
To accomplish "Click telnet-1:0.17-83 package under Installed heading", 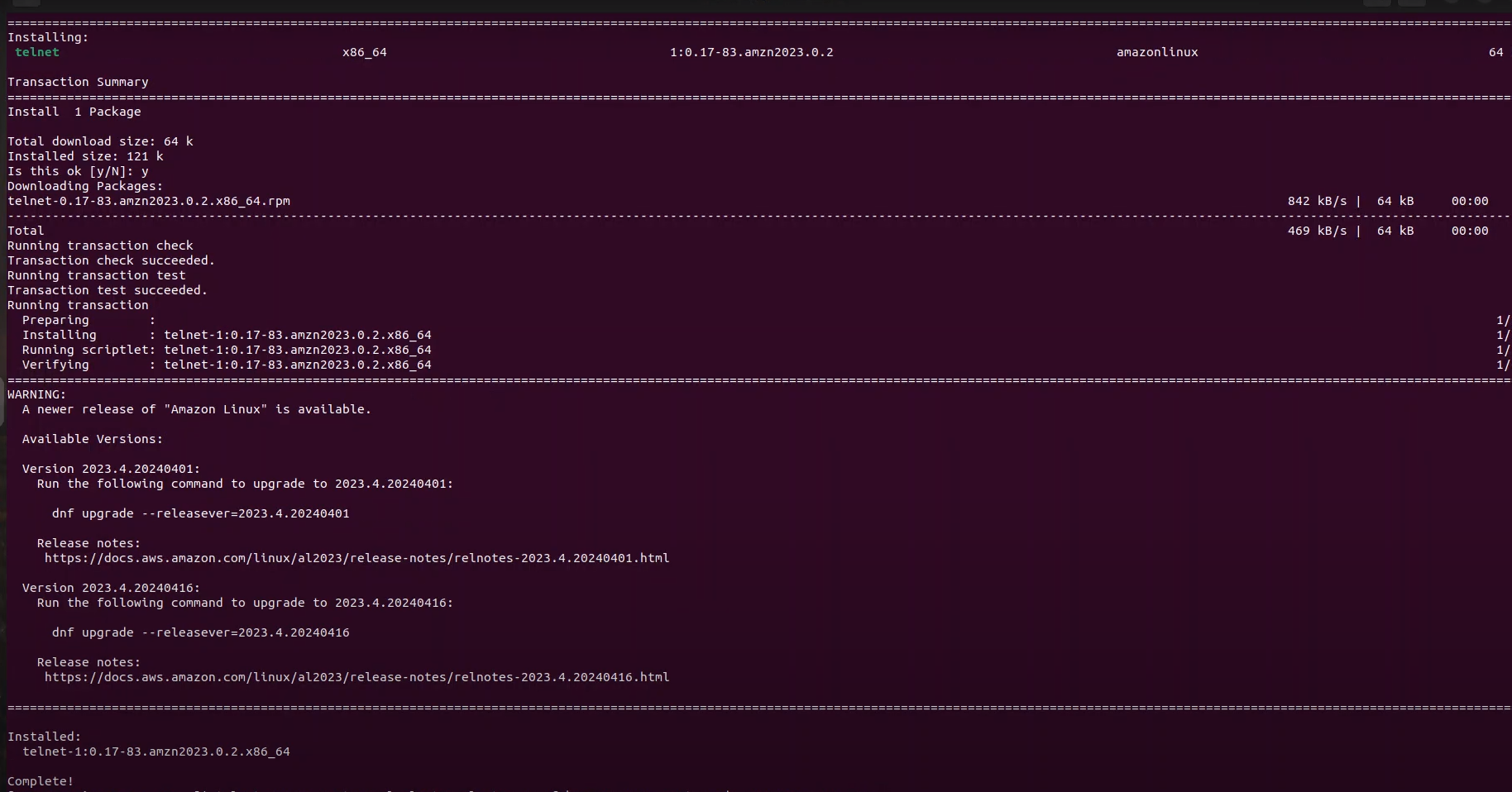I will [156, 751].
